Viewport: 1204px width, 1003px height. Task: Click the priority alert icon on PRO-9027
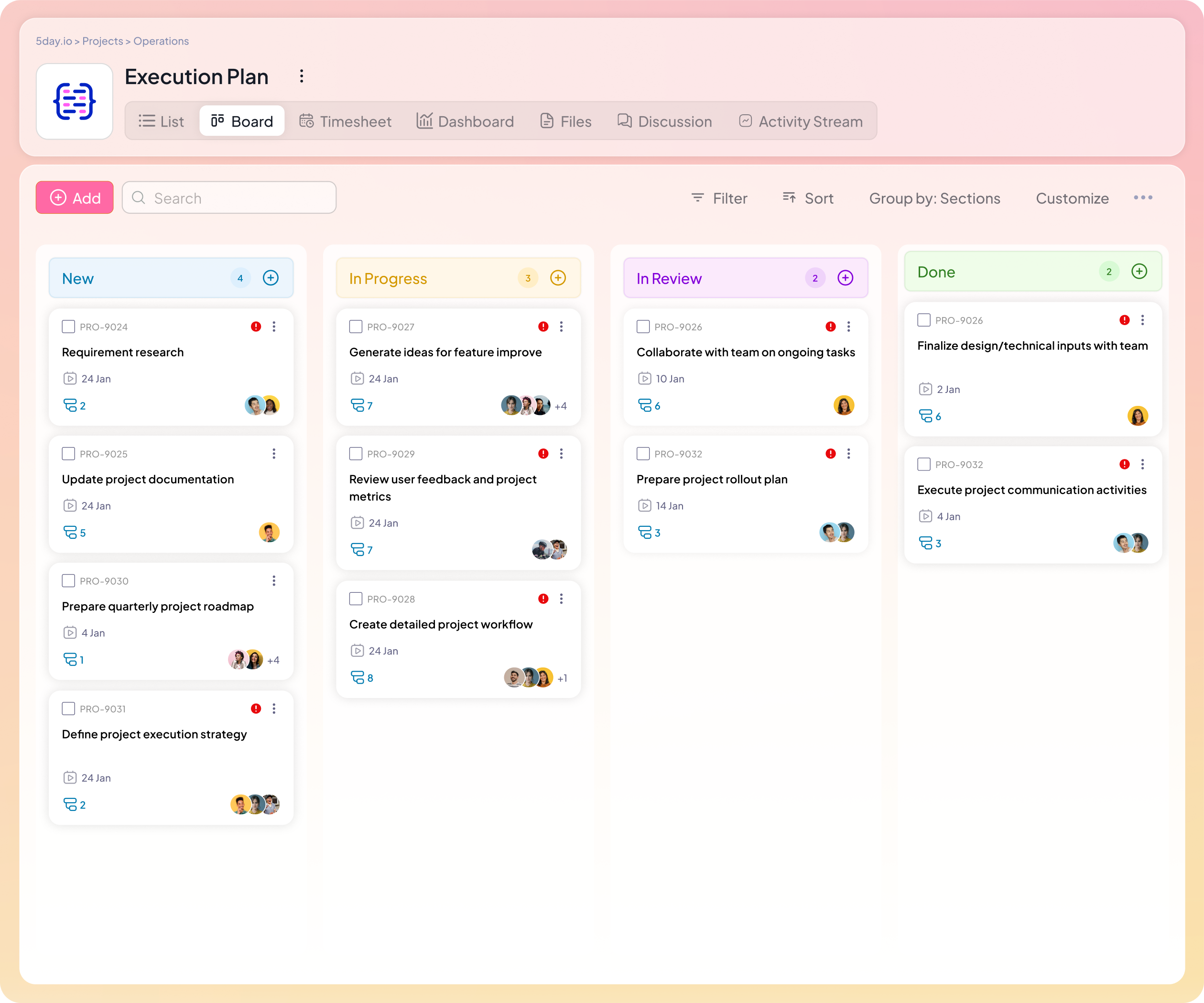pos(542,327)
